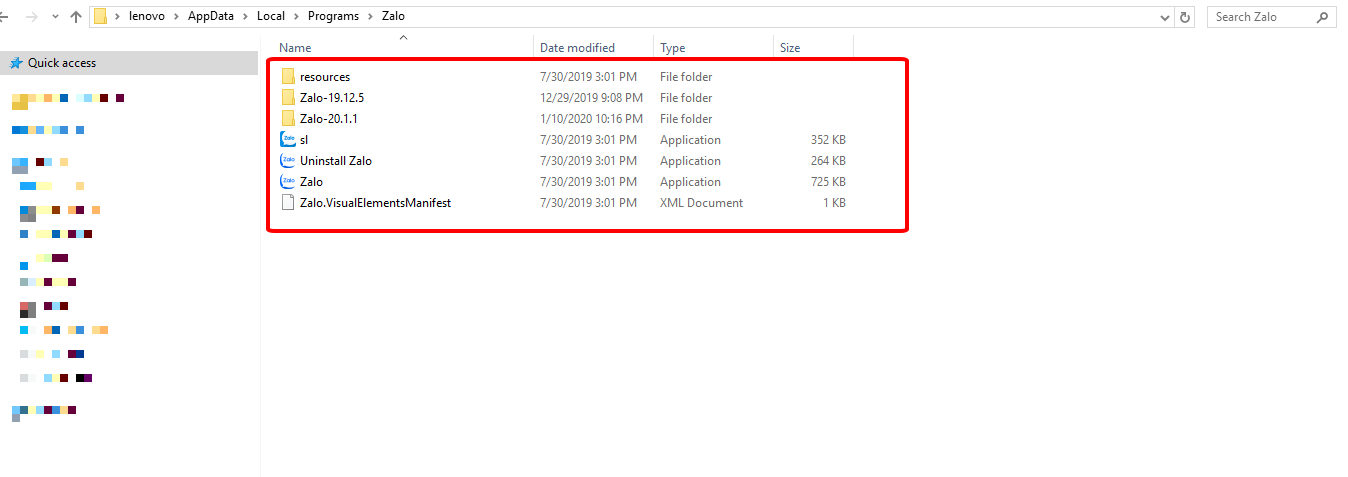The width and height of the screenshot is (1348, 477).
Task: Click the 1 KB size cell
Action: [834, 203]
